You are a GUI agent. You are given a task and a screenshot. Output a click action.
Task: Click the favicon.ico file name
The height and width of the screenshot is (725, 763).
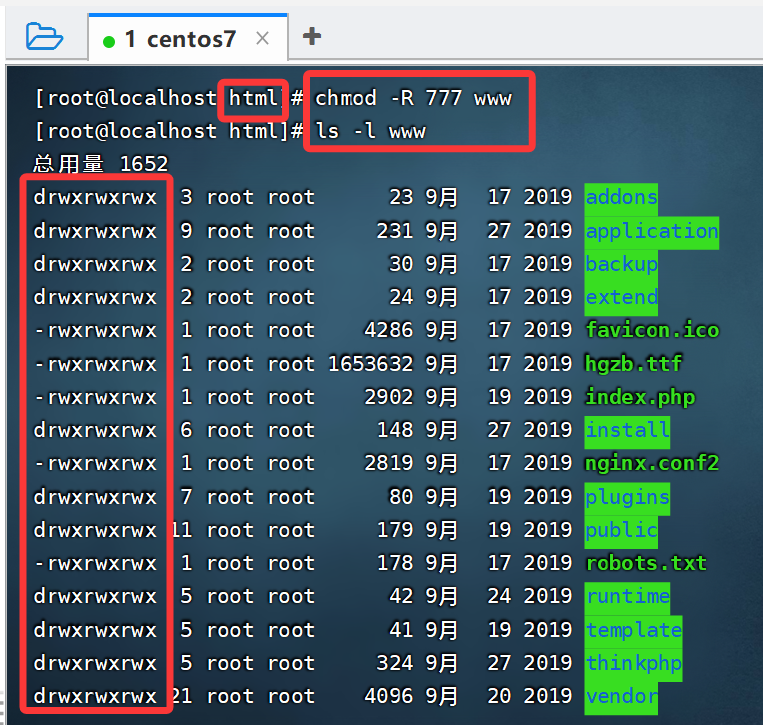tap(652, 330)
